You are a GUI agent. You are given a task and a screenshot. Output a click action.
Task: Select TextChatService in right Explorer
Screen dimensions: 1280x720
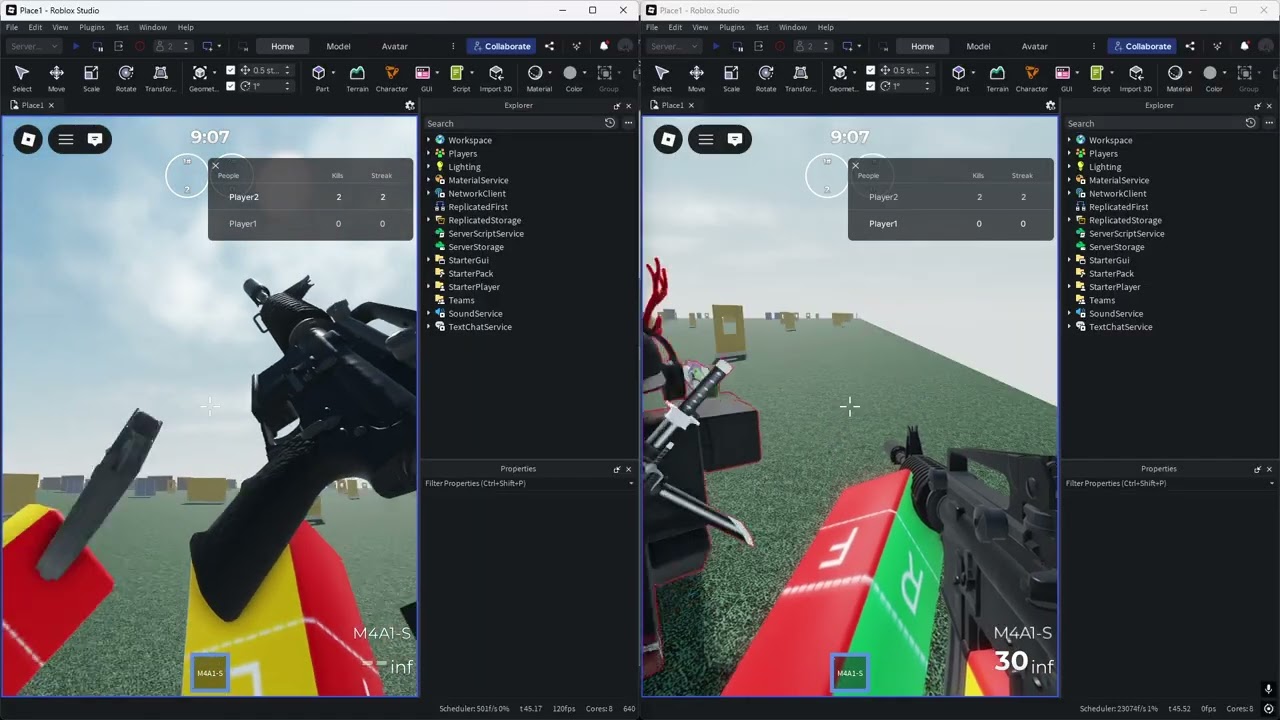click(x=1120, y=327)
